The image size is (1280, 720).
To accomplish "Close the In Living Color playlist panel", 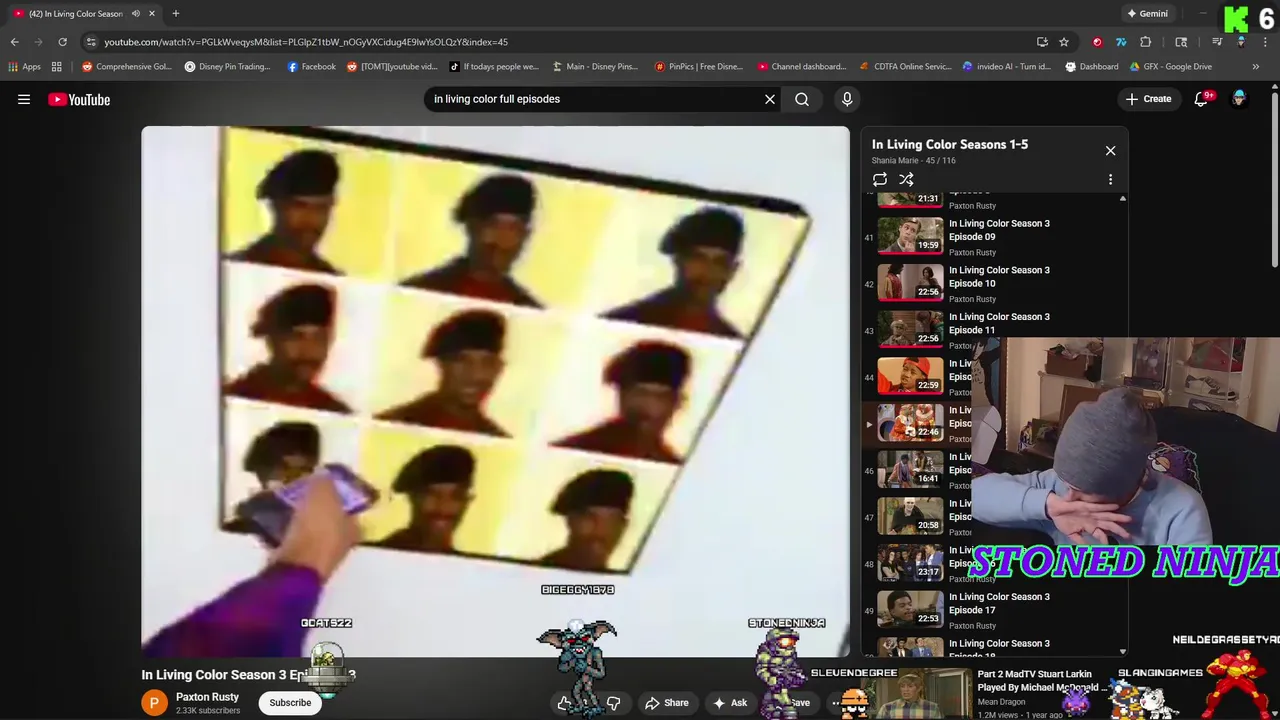I will click(x=1110, y=150).
